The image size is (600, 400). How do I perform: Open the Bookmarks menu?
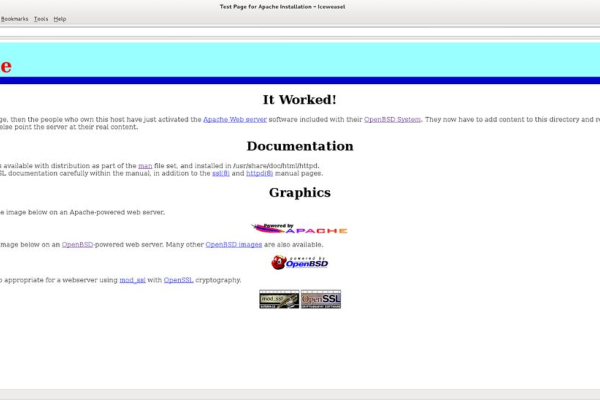coord(14,19)
